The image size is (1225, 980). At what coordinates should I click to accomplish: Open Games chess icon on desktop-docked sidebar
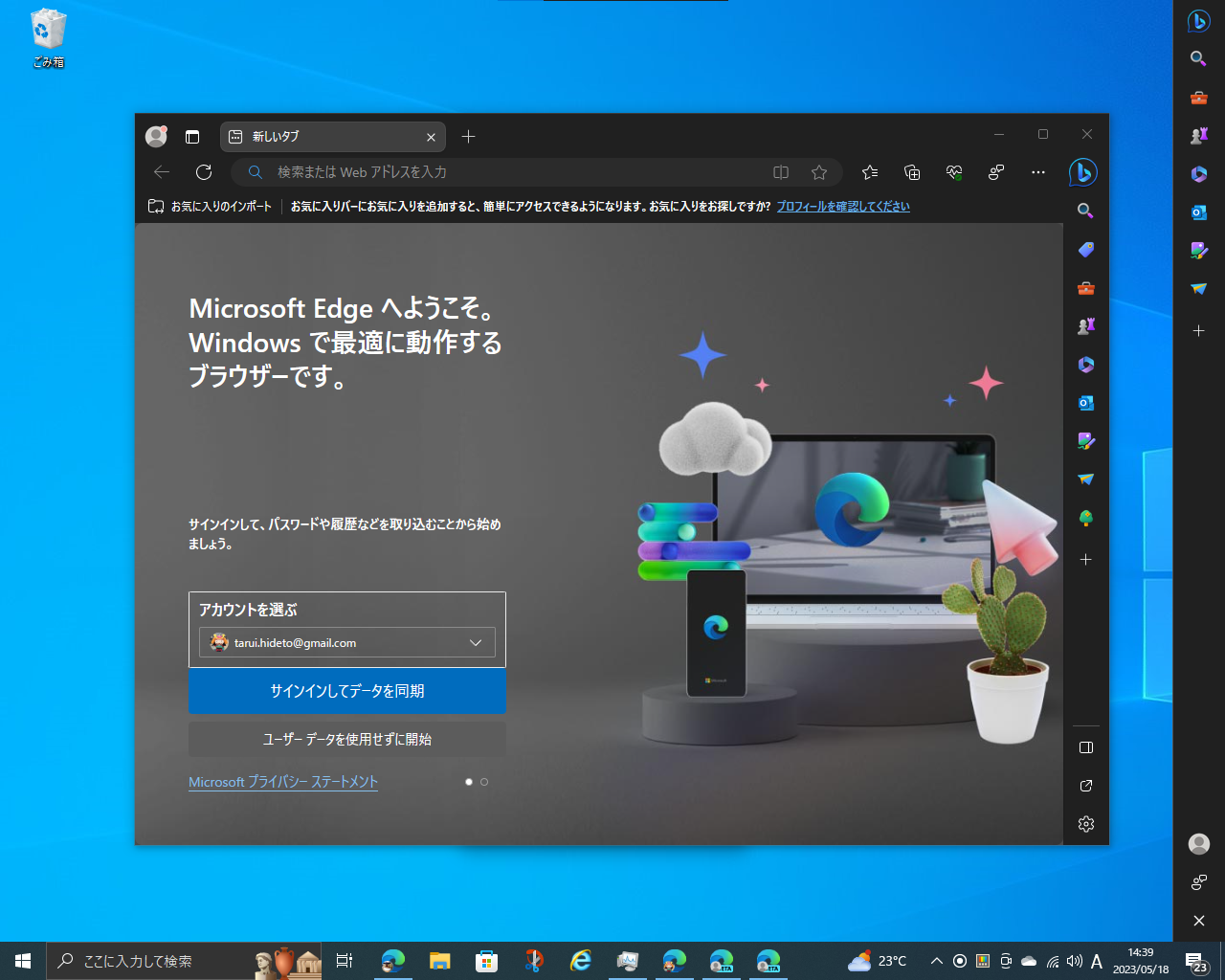[1198, 136]
